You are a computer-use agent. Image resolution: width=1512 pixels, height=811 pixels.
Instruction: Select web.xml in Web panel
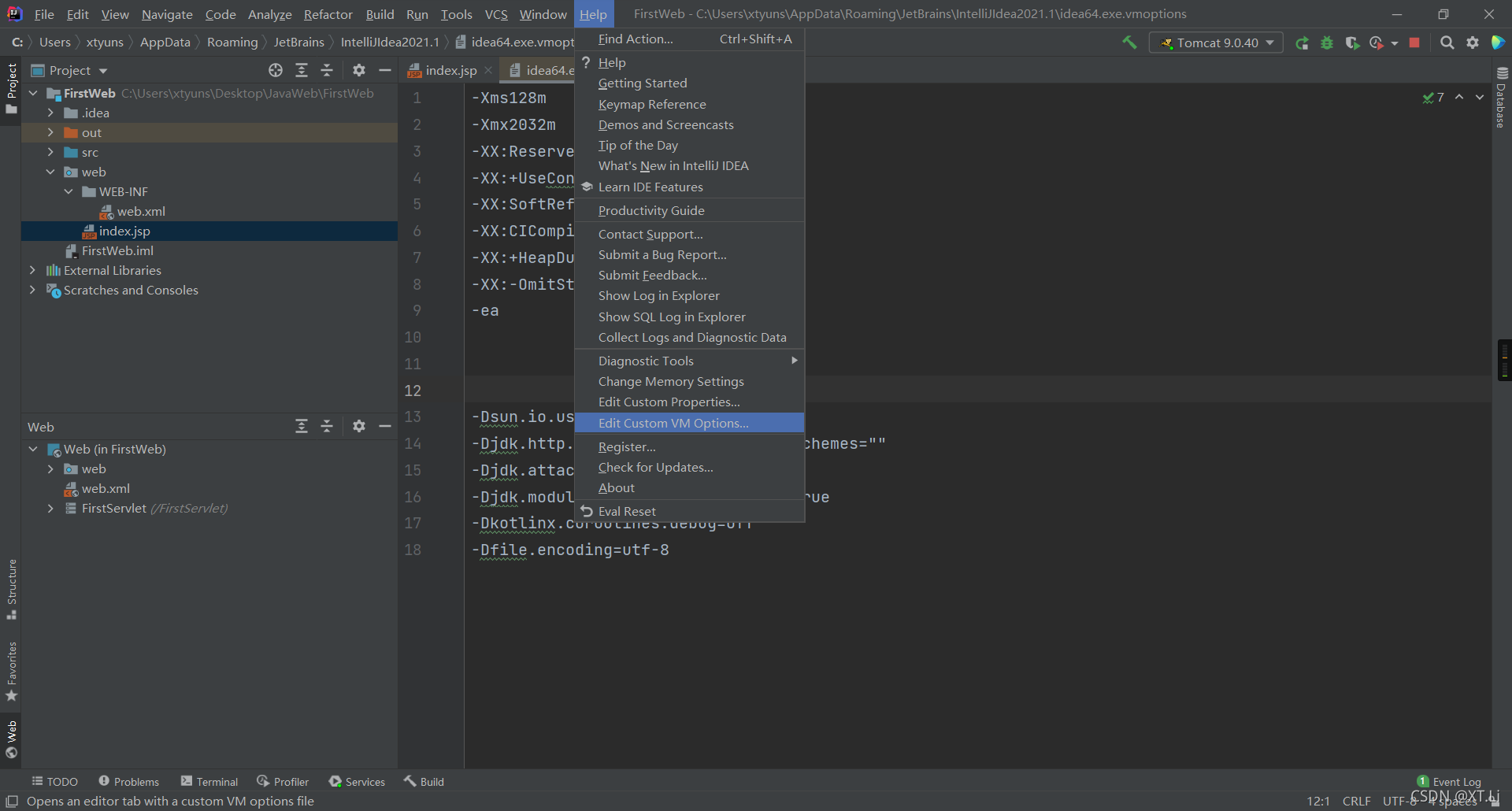[x=106, y=488]
